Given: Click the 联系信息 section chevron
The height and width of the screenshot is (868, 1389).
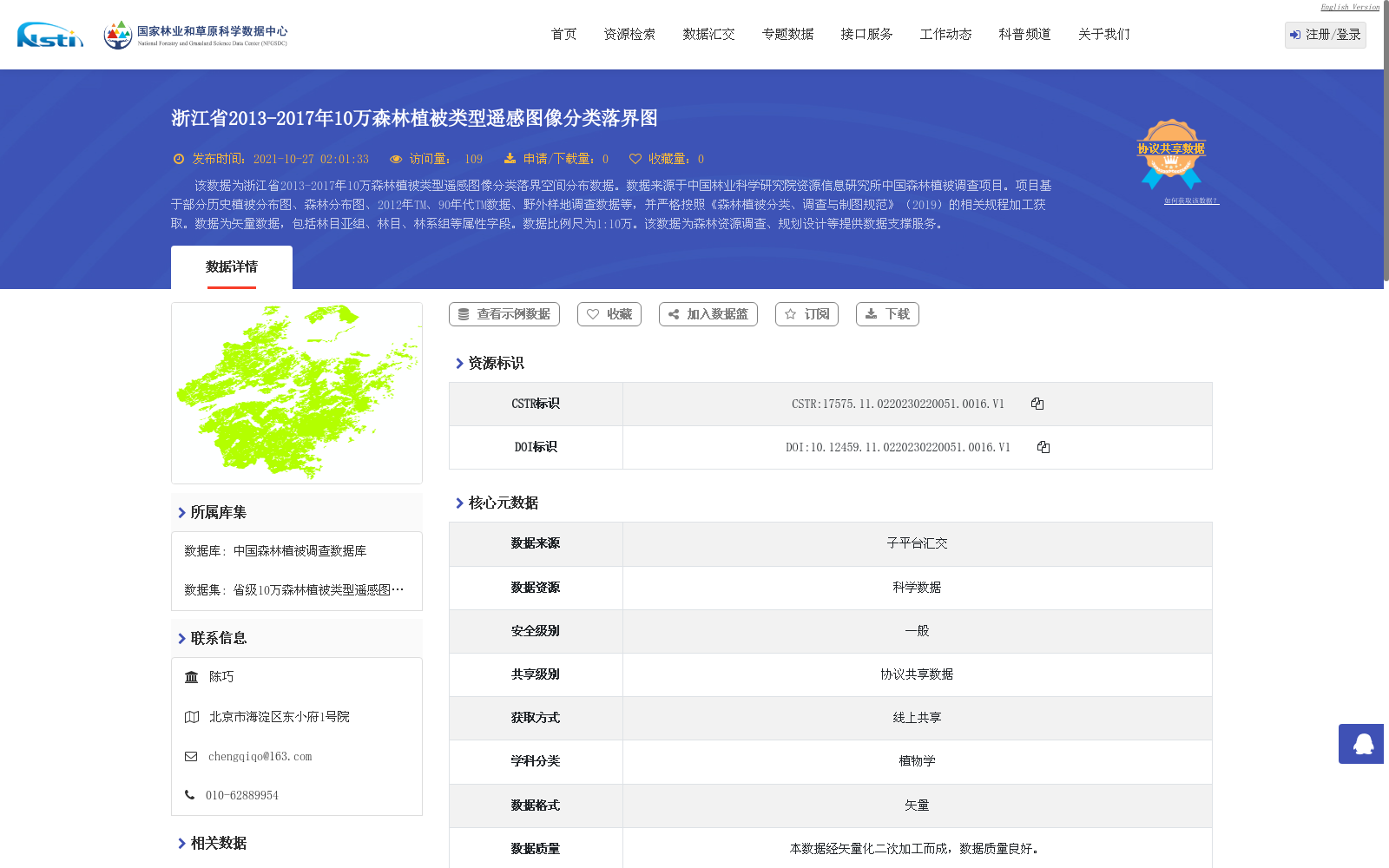Looking at the screenshot, I should point(182,639).
